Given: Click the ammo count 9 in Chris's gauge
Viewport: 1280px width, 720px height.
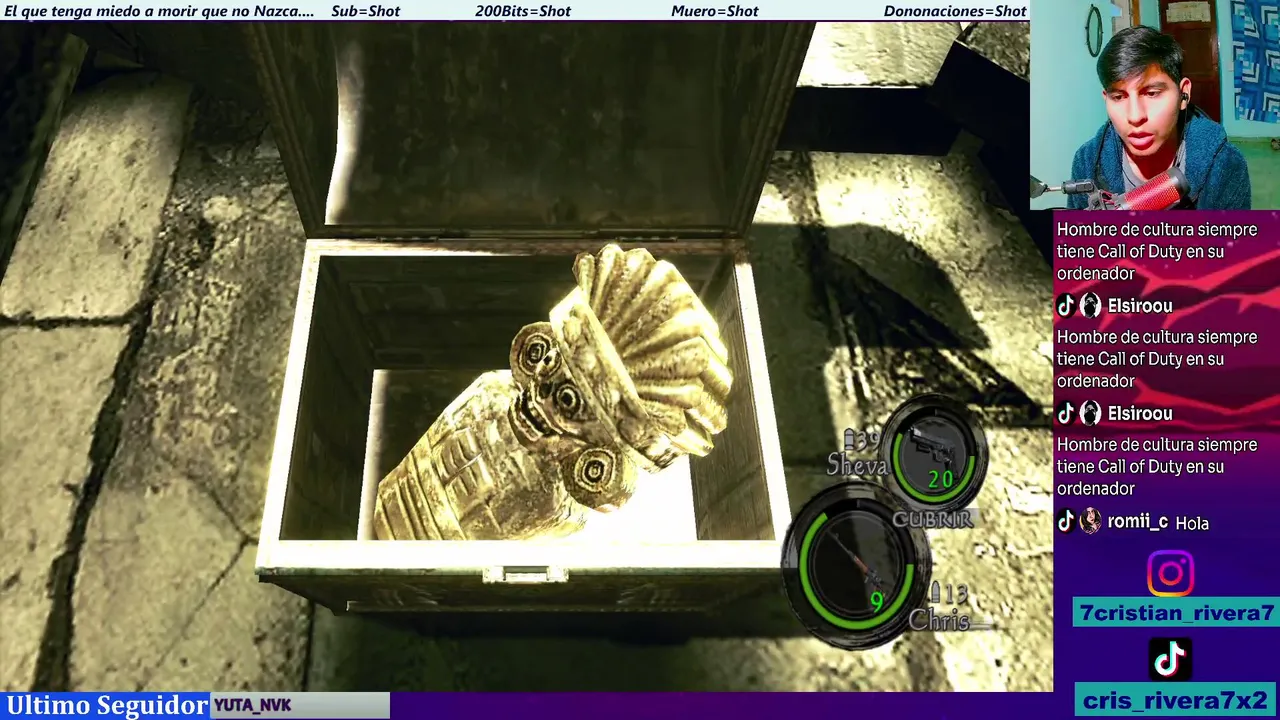Looking at the screenshot, I should point(876,602).
